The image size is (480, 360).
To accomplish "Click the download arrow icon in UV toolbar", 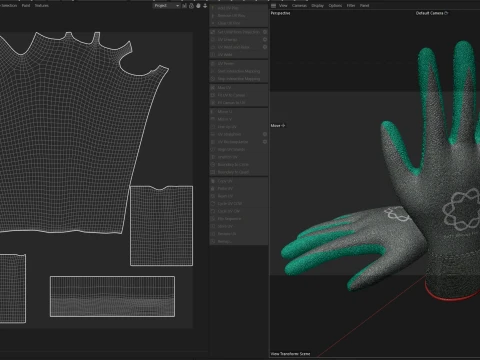I will point(205,6).
